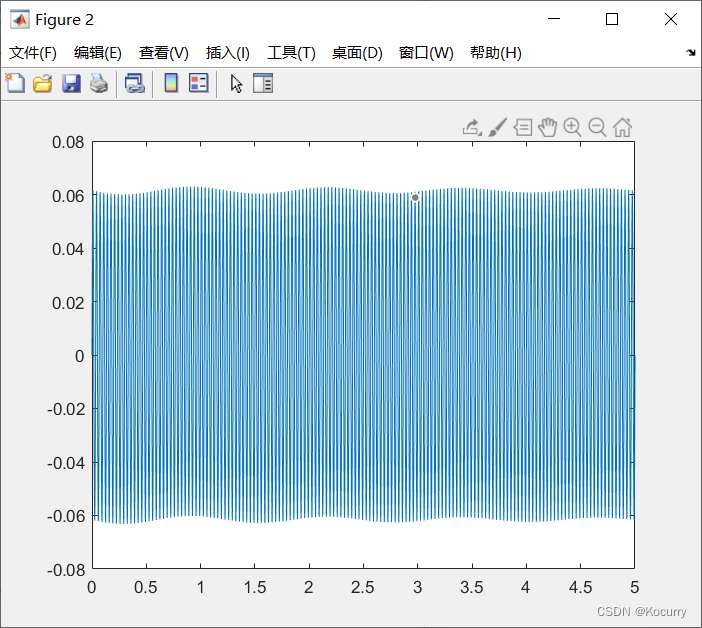Open the 桌面(D) menu

click(357, 53)
